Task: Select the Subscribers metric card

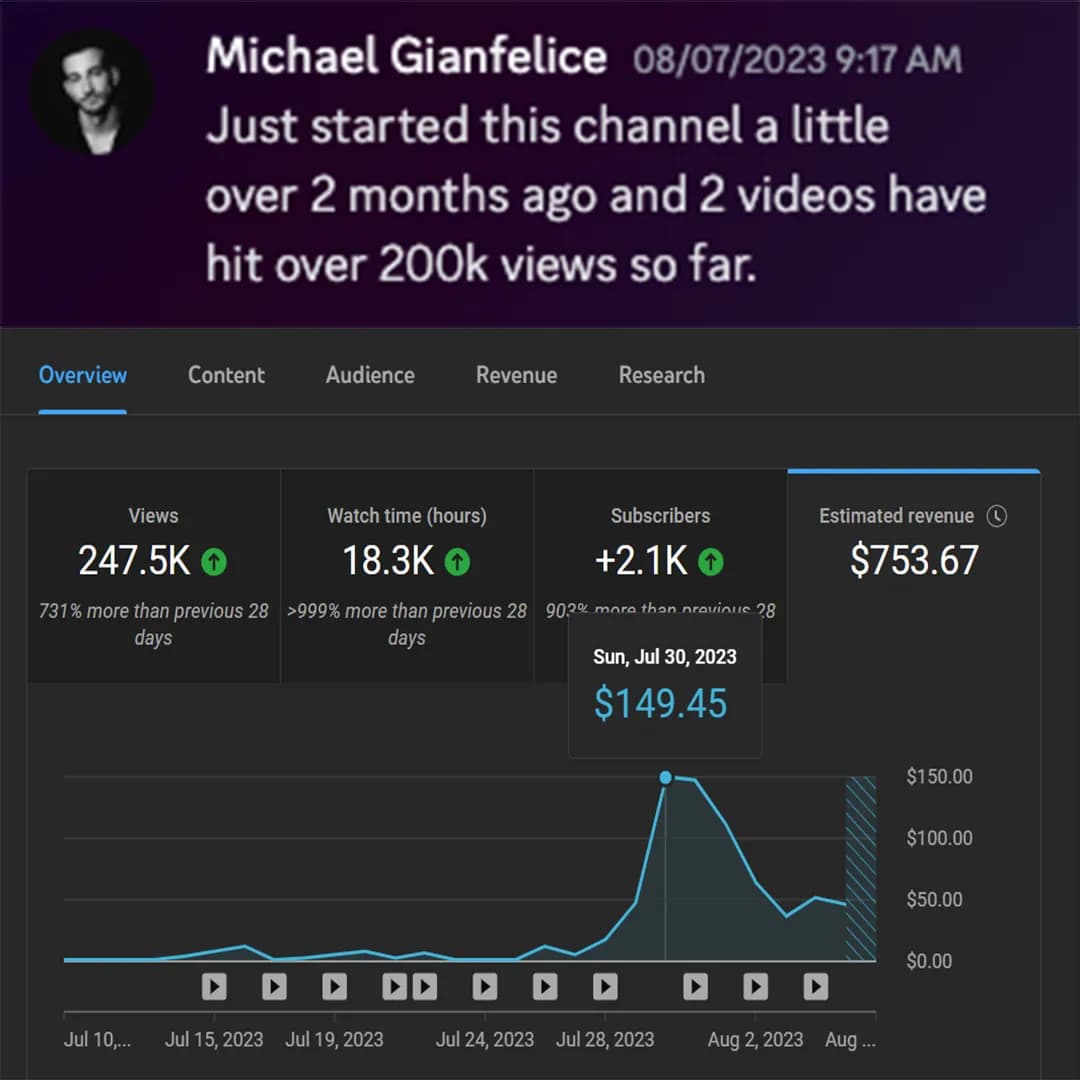Action: click(661, 576)
